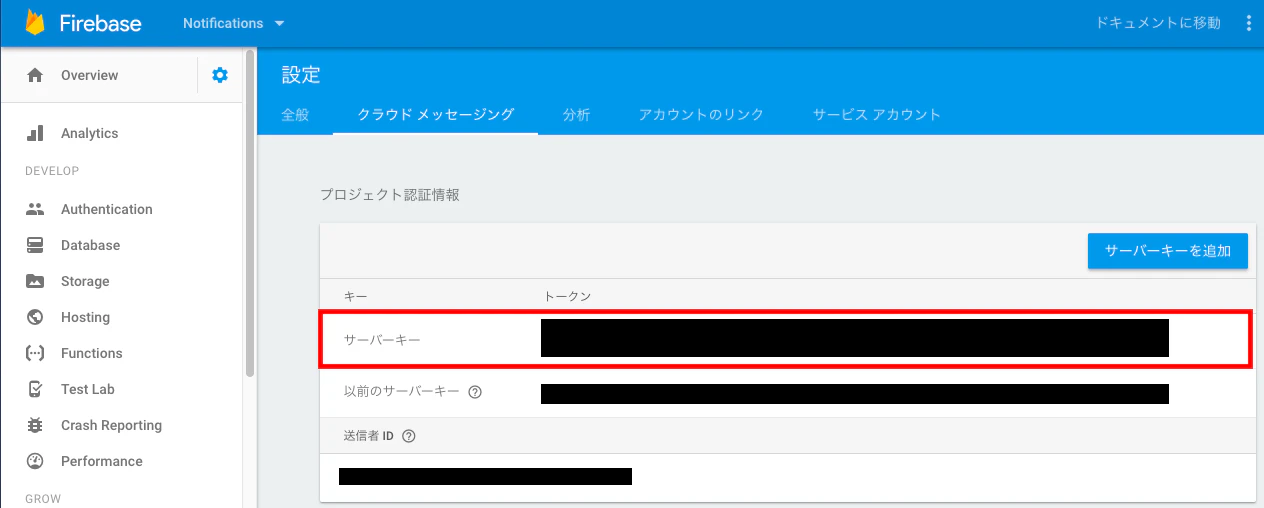This screenshot has height=508, width=1264.
Task: Open the Storage section
Action: point(85,281)
